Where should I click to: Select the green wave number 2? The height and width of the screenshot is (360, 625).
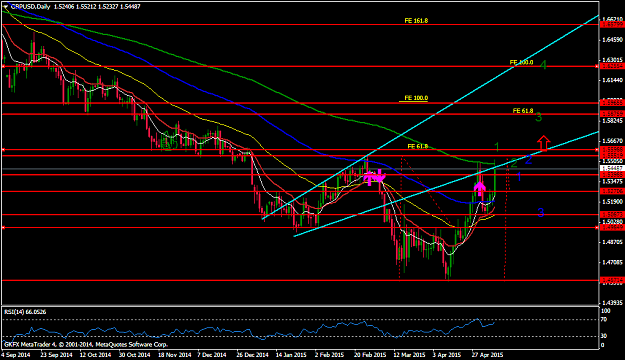[514, 163]
